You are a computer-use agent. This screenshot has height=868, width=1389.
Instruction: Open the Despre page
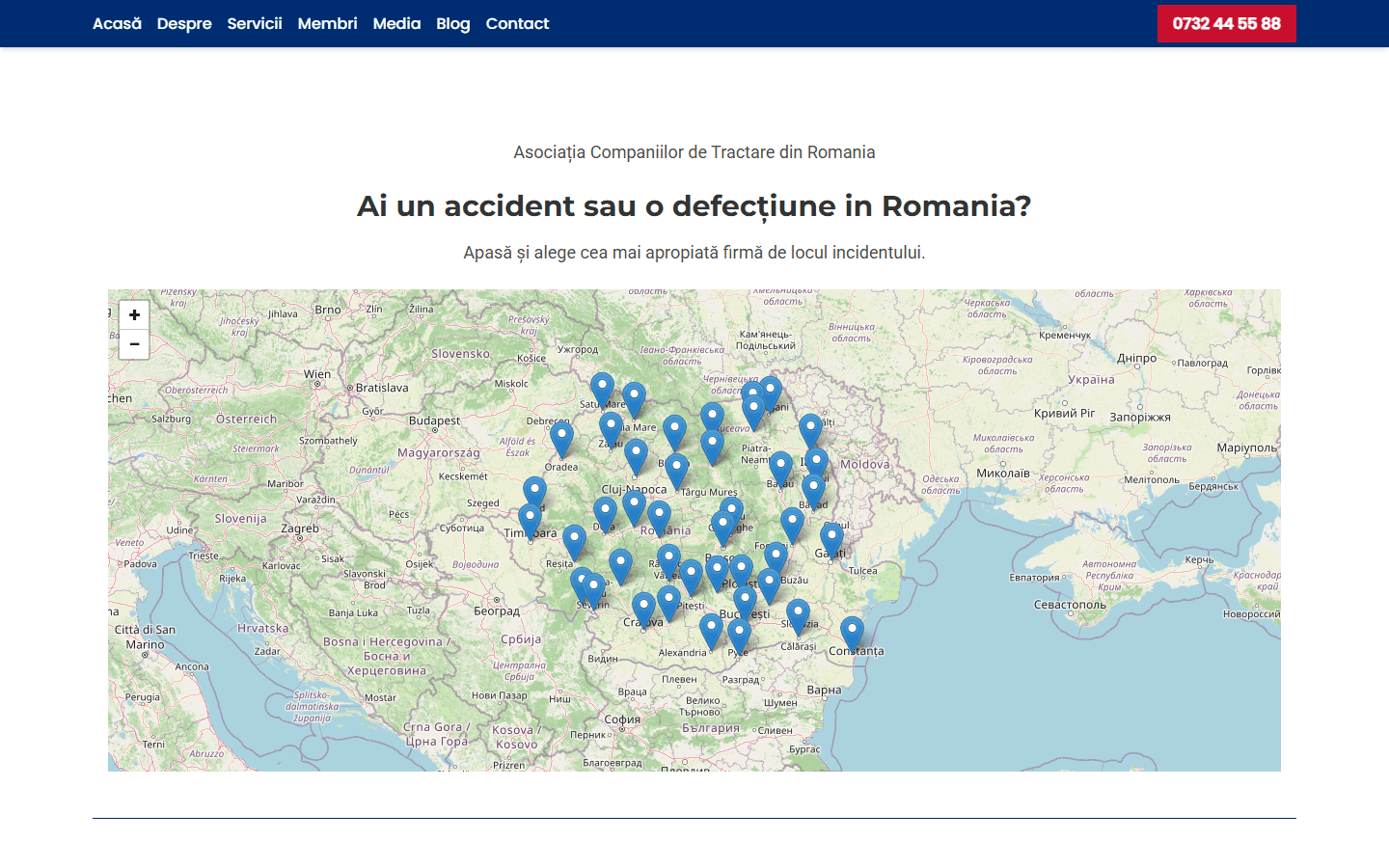(x=184, y=23)
